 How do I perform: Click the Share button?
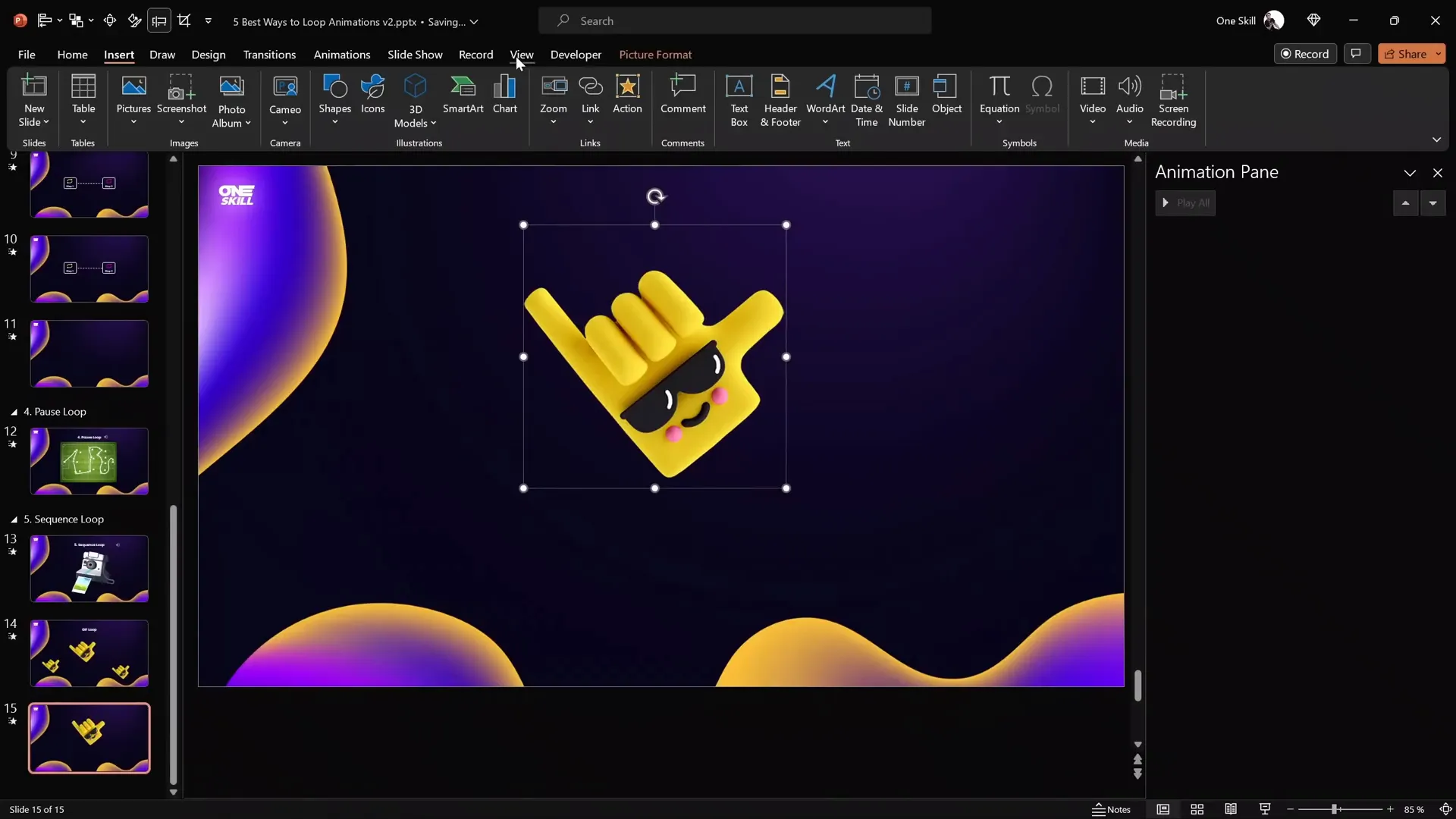[1405, 54]
